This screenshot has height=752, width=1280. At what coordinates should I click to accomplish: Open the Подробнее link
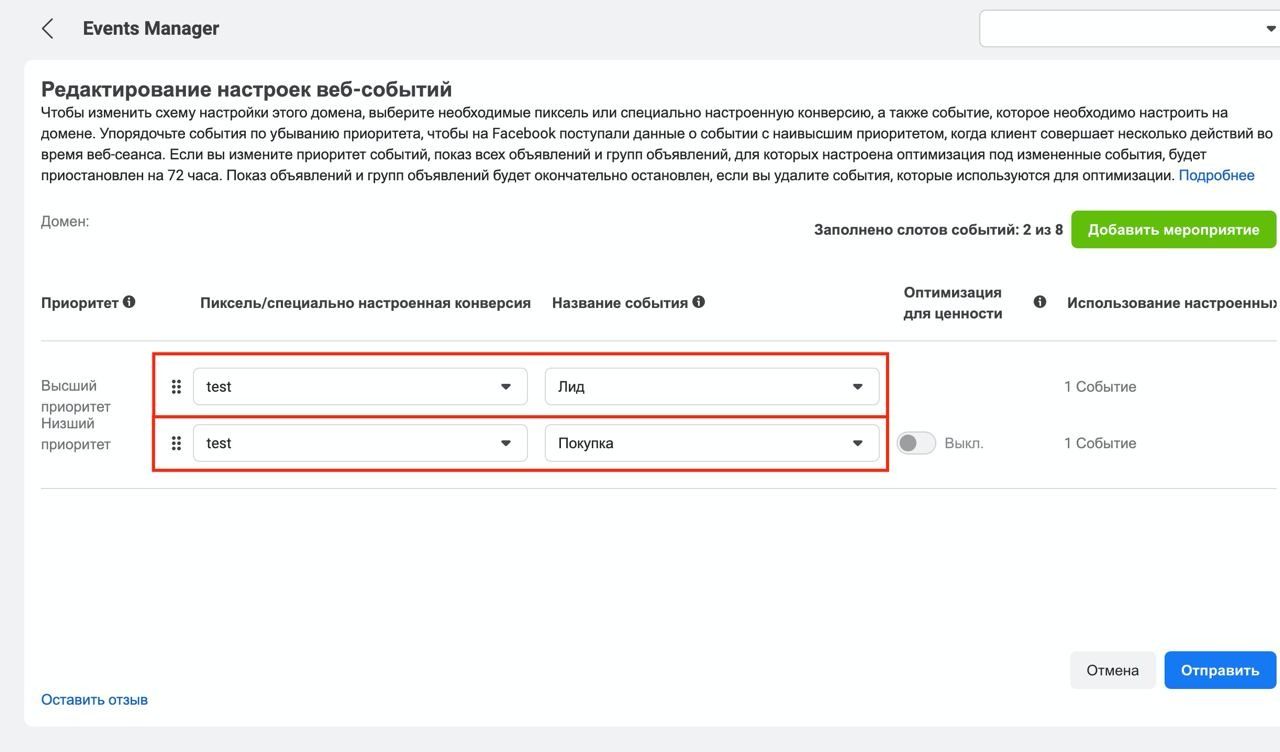click(1216, 175)
